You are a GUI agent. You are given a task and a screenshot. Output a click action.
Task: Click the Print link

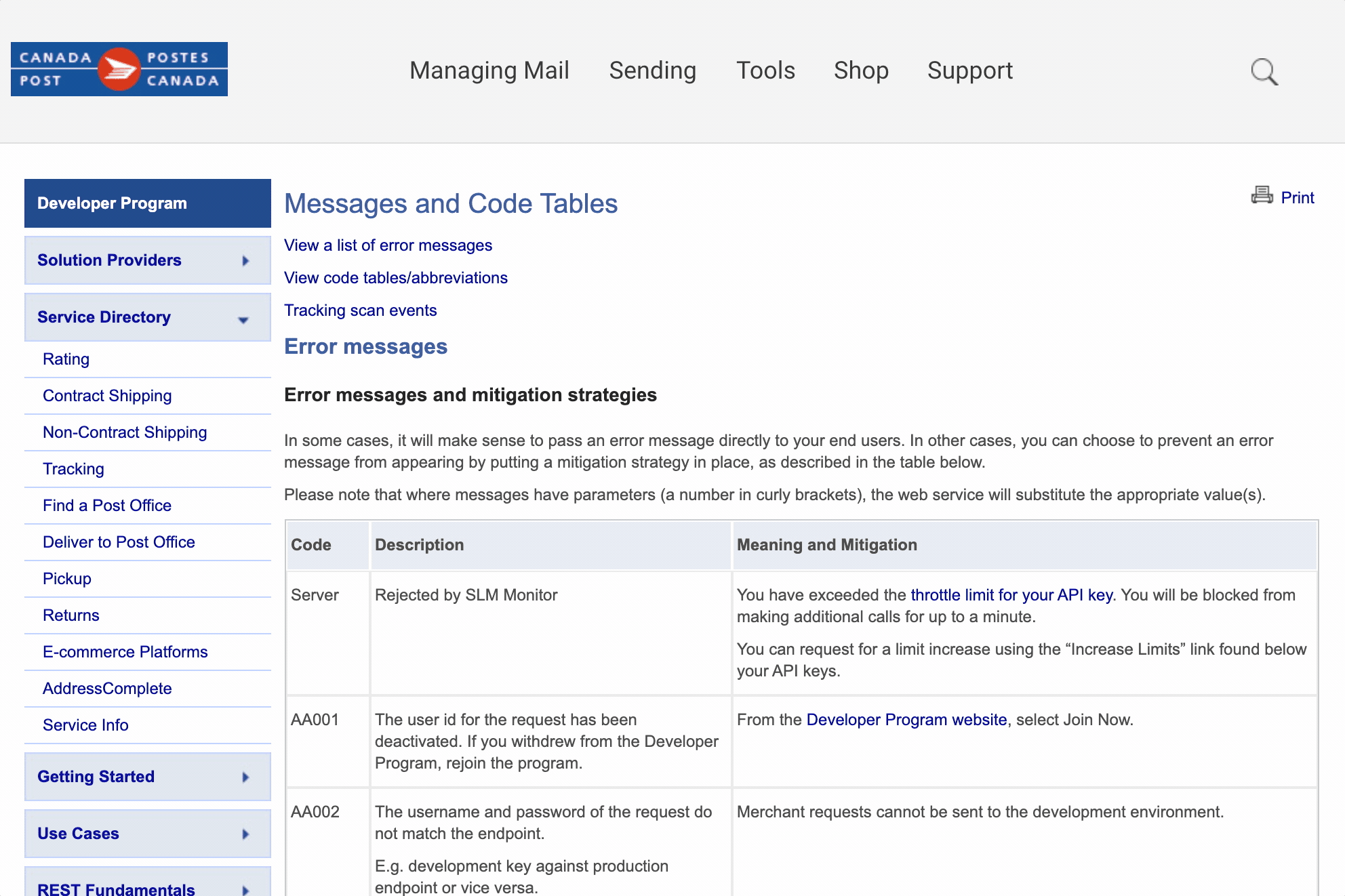[1297, 197]
